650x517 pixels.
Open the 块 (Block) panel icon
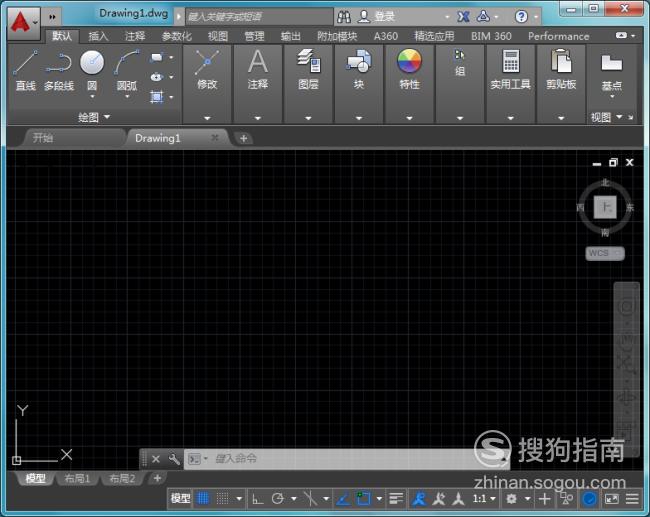359,62
